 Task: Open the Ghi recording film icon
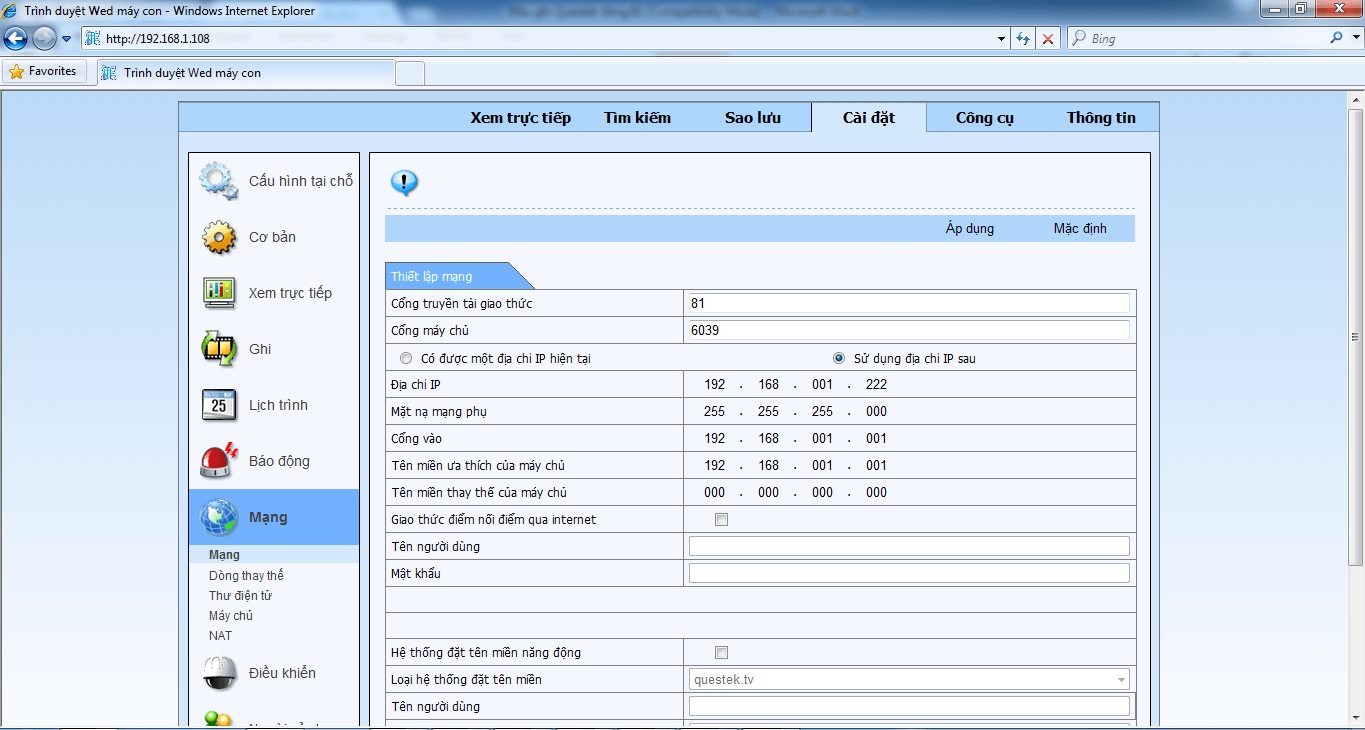click(218, 349)
